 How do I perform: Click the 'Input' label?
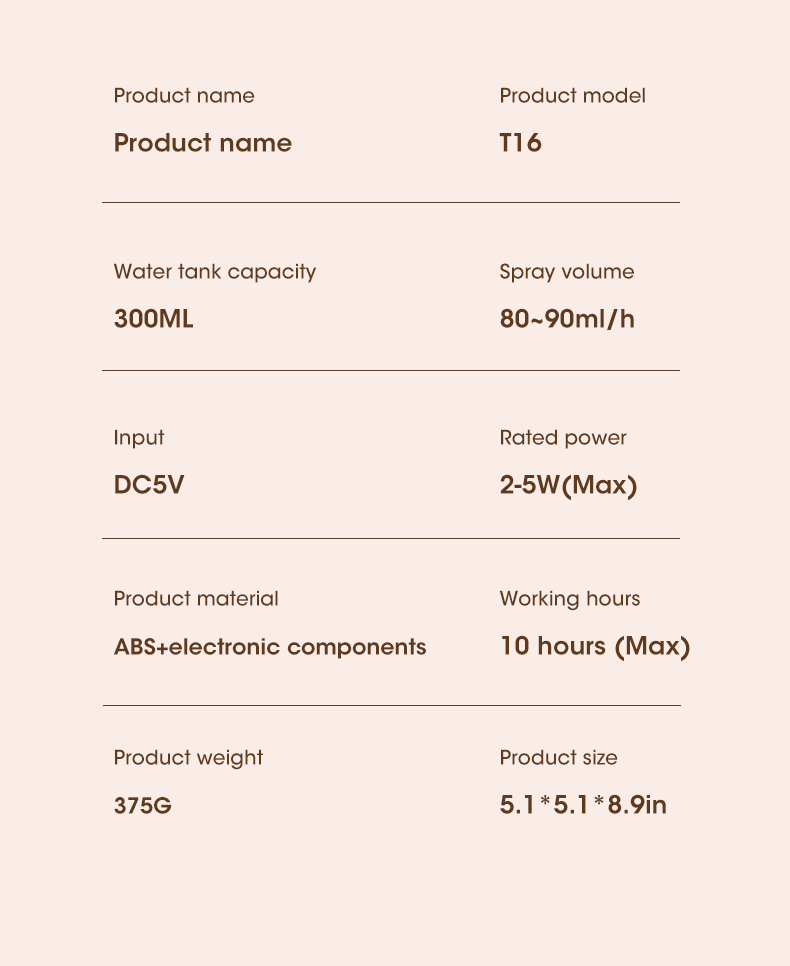[x=139, y=438]
